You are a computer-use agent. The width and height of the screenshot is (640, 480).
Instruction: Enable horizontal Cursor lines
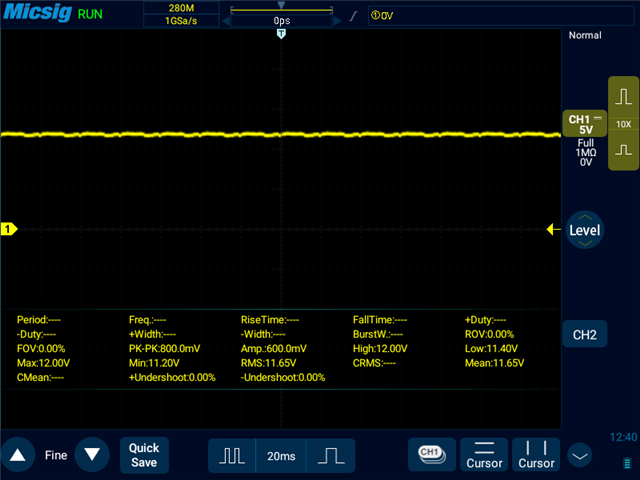[484, 455]
